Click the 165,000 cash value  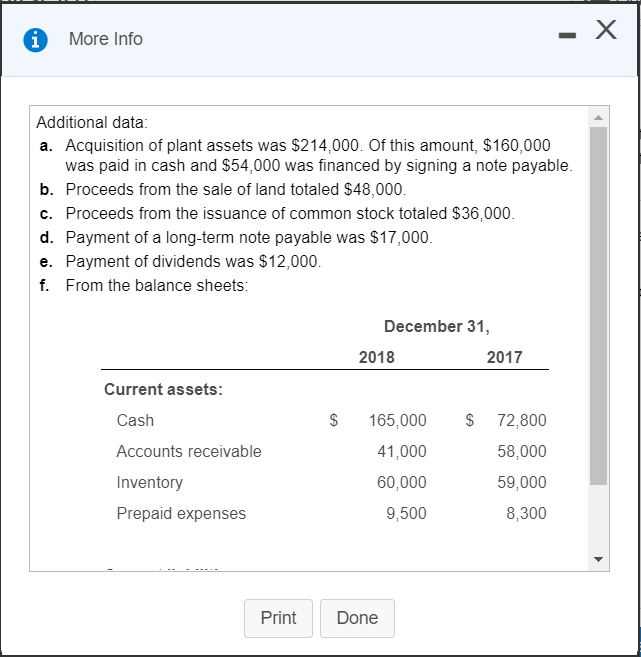click(x=397, y=420)
